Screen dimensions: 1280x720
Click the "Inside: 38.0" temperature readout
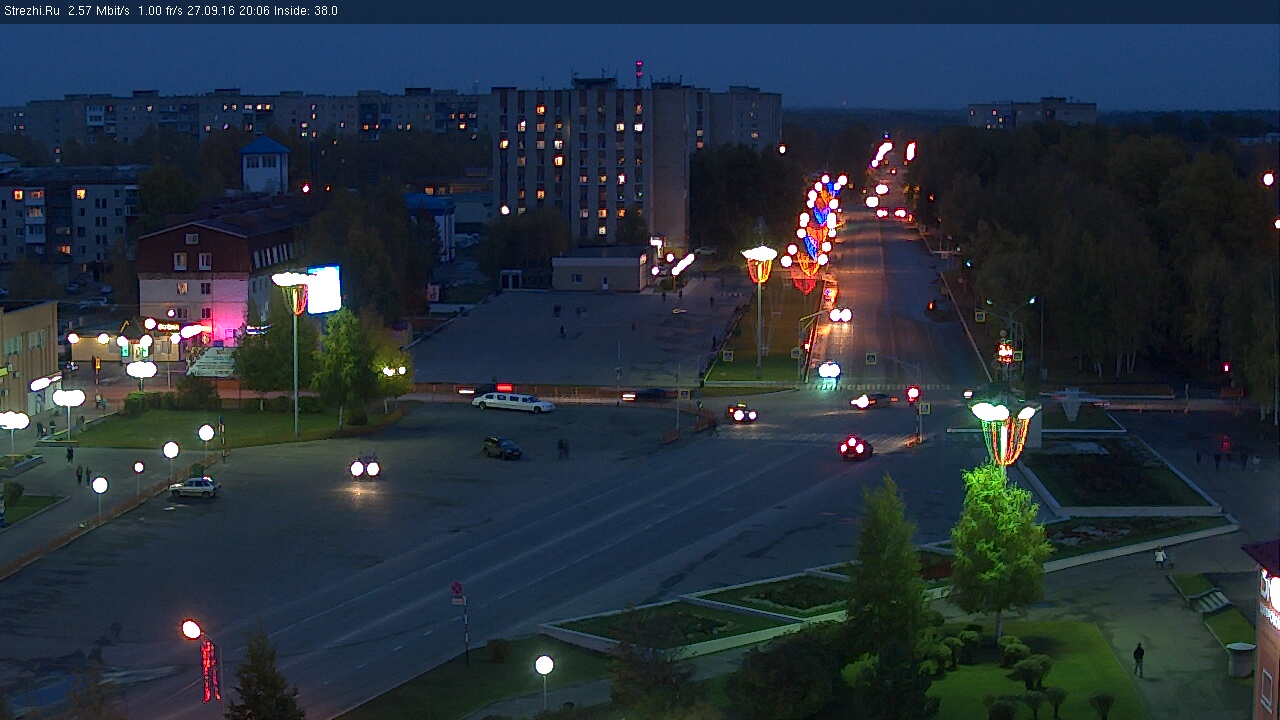pos(306,11)
